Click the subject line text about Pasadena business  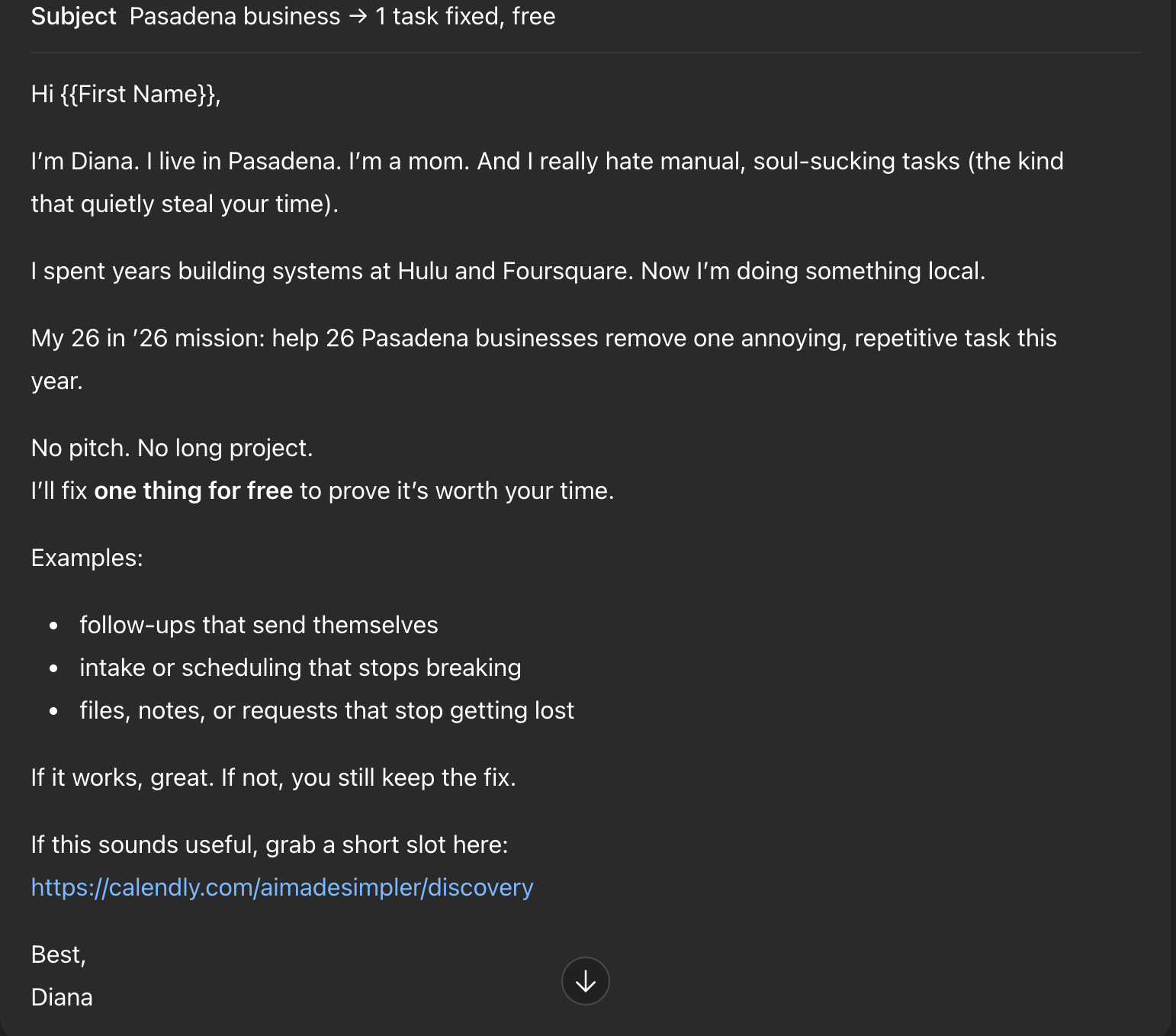(x=342, y=16)
